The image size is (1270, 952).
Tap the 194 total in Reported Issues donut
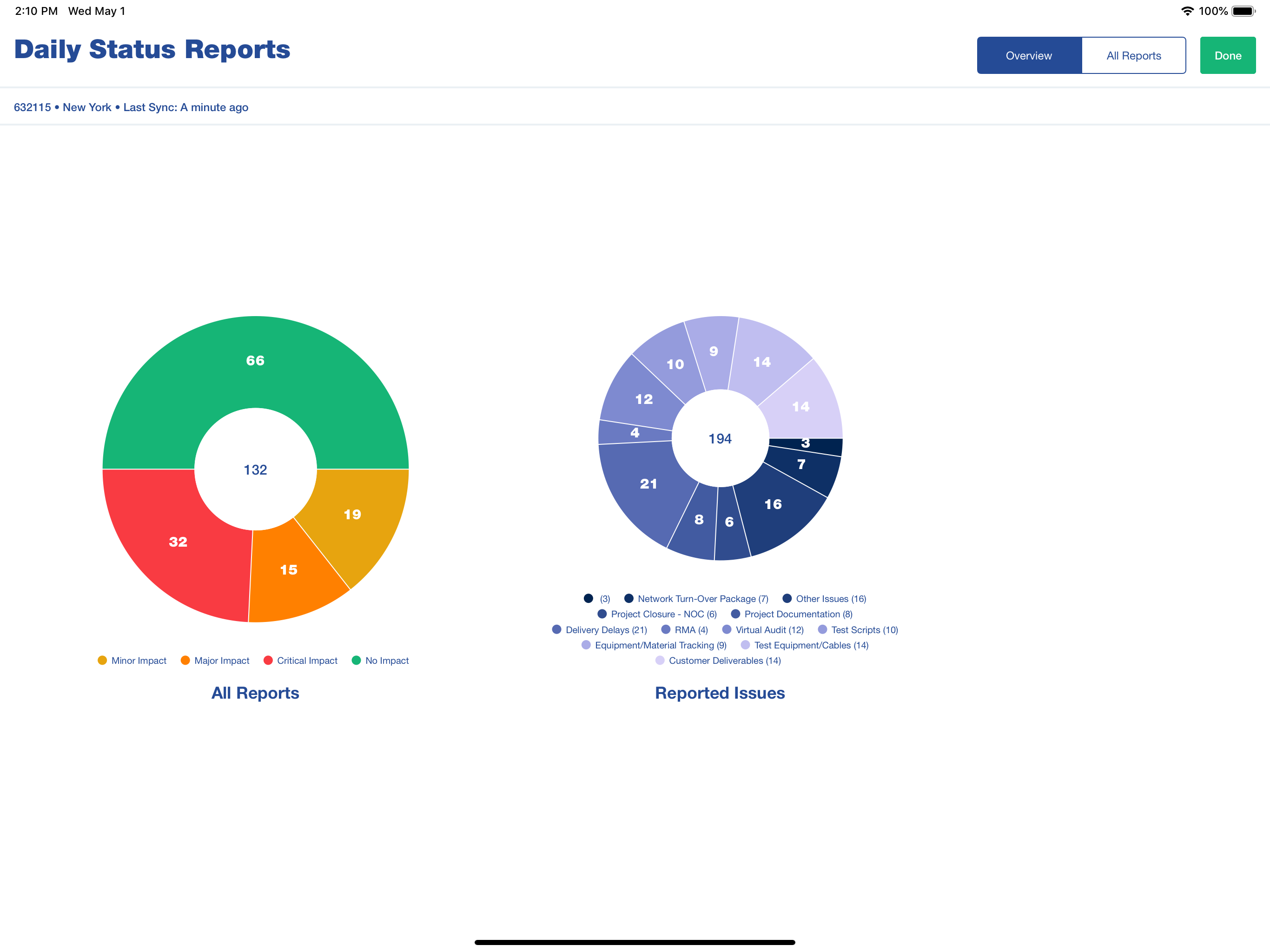coord(720,439)
